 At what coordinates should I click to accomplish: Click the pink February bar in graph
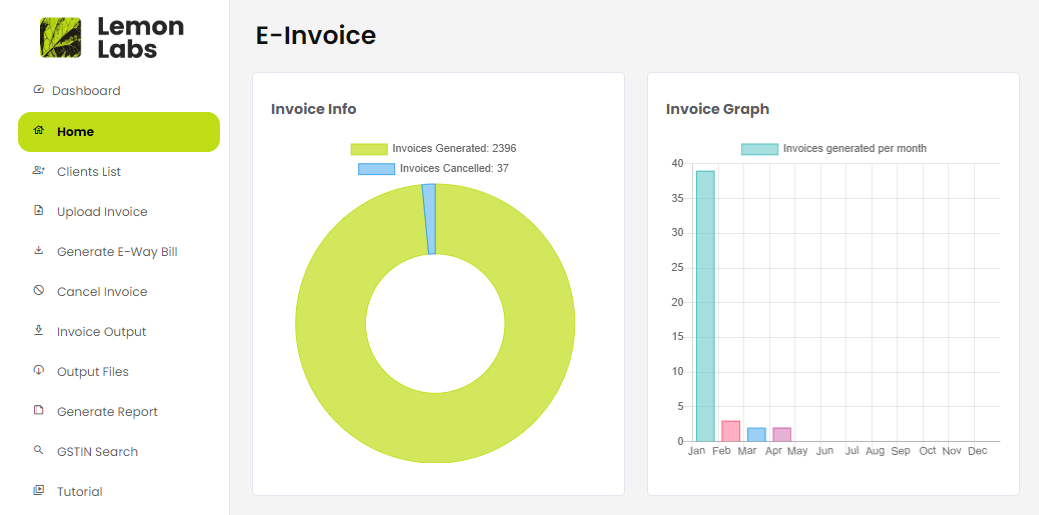(x=730, y=431)
